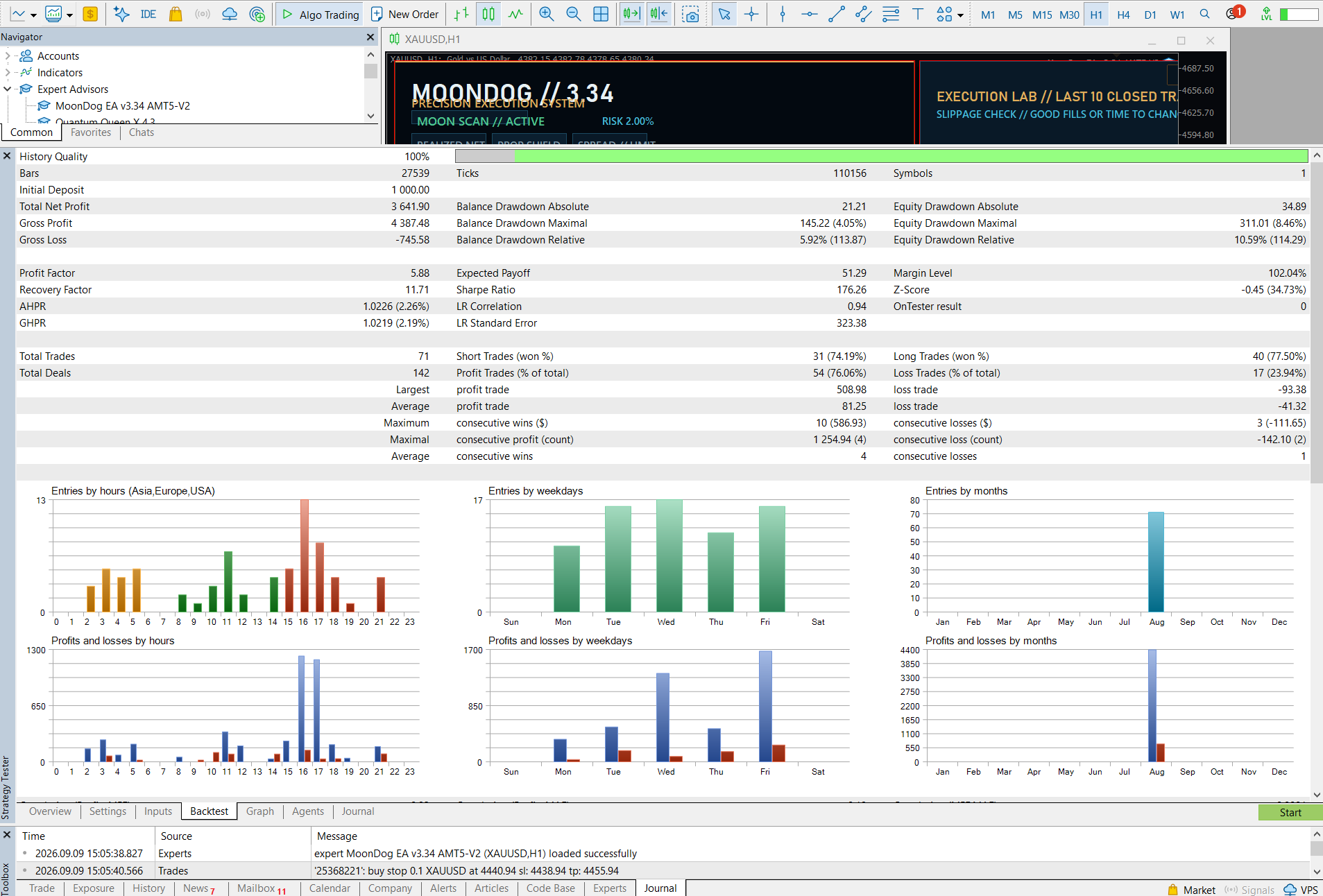Select the crosshair tool
The image size is (1323, 896).
(751, 14)
